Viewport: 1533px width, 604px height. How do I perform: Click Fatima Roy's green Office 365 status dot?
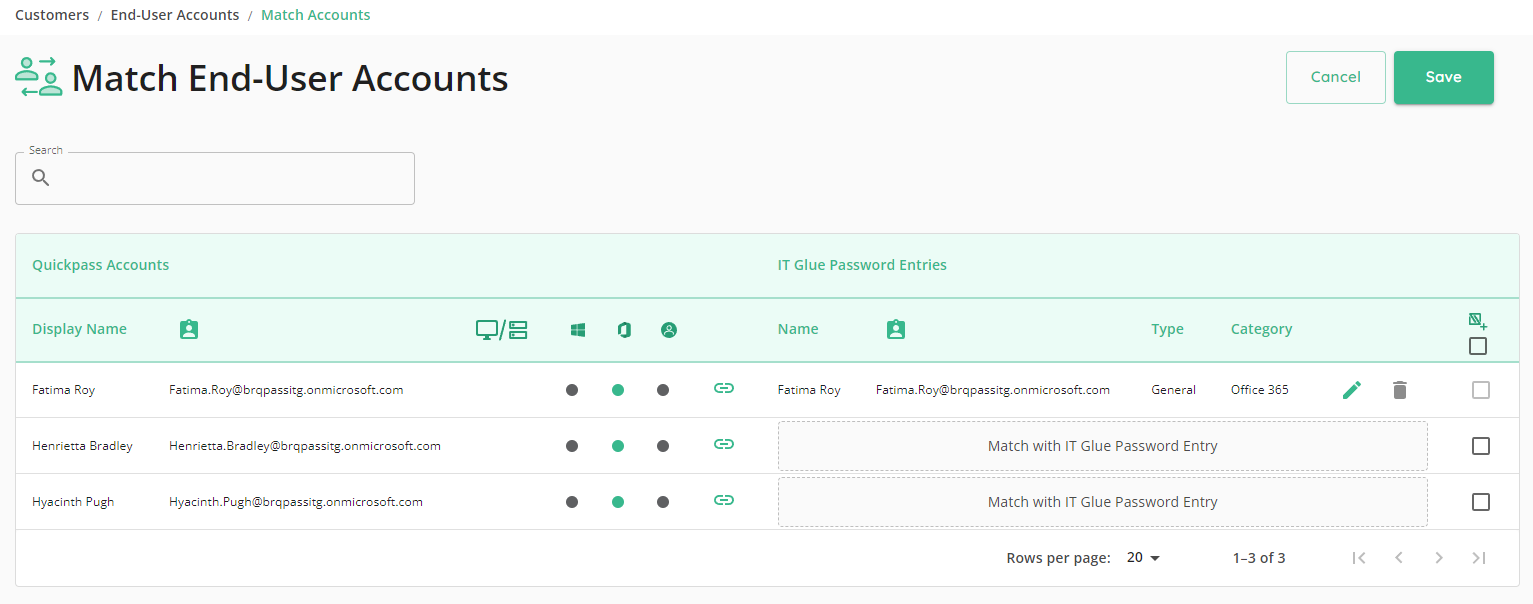618,390
